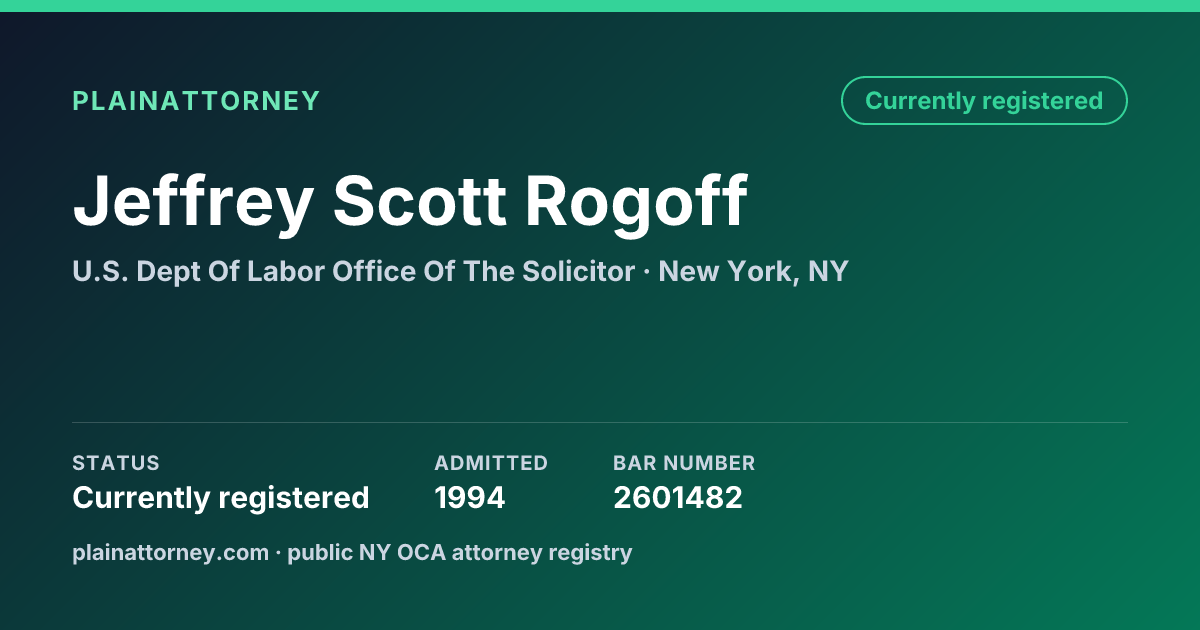Click the public NY OCA attorney registry text
1200x630 pixels.
[x=460, y=552]
